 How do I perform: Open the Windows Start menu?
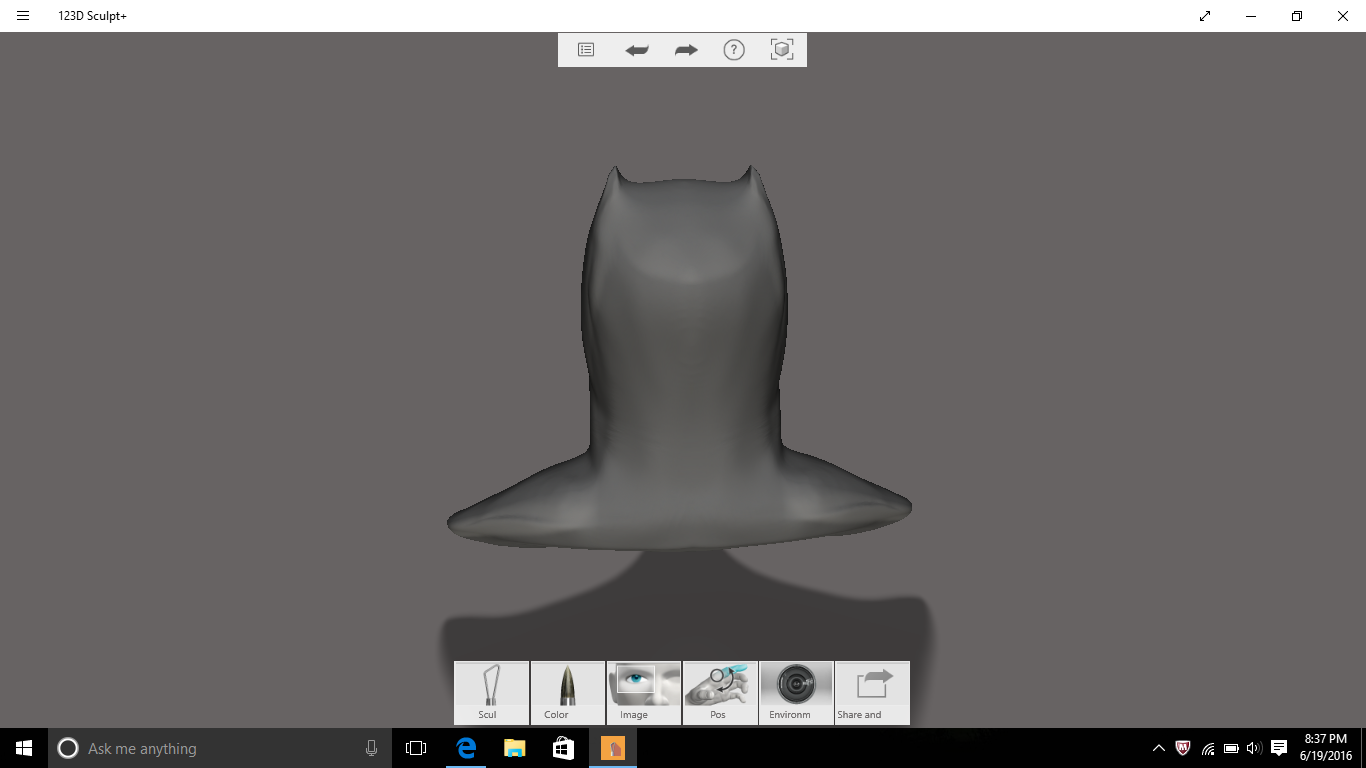coord(24,748)
